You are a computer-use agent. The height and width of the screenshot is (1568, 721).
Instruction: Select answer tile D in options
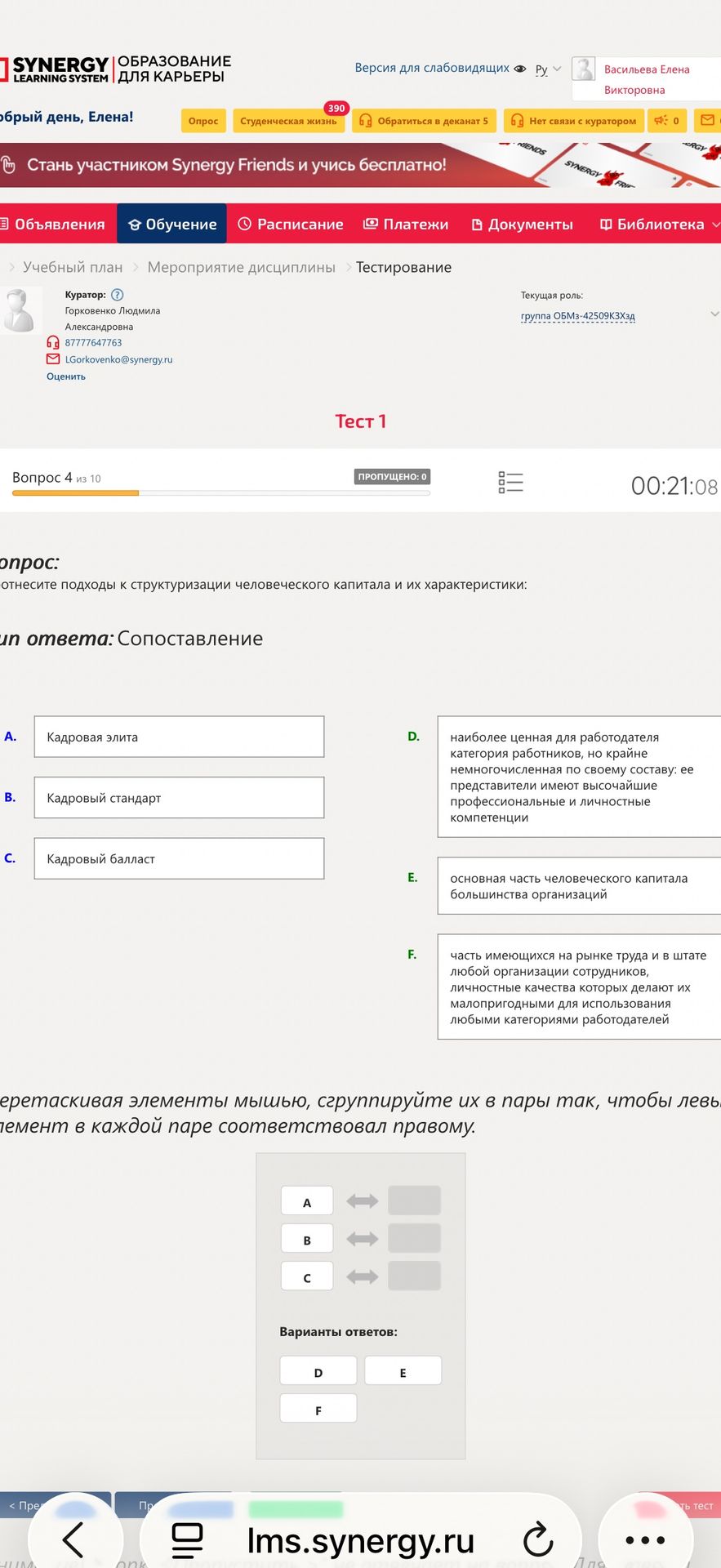pyautogui.click(x=318, y=1370)
